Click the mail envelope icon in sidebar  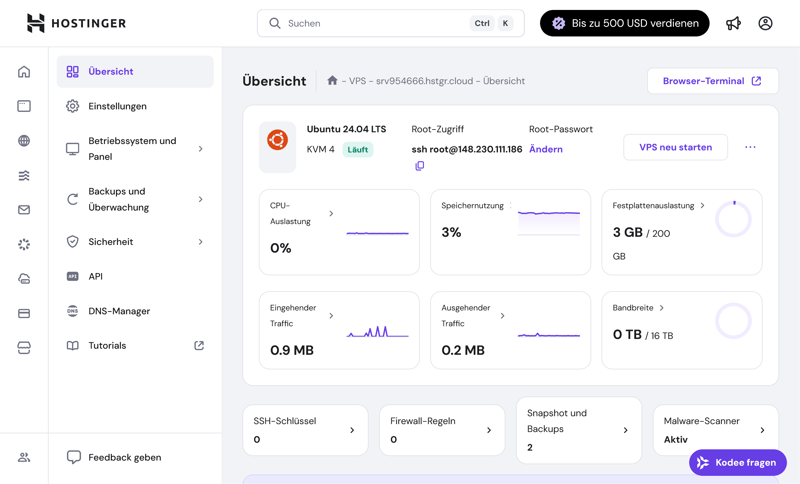click(x=24, y=210)
